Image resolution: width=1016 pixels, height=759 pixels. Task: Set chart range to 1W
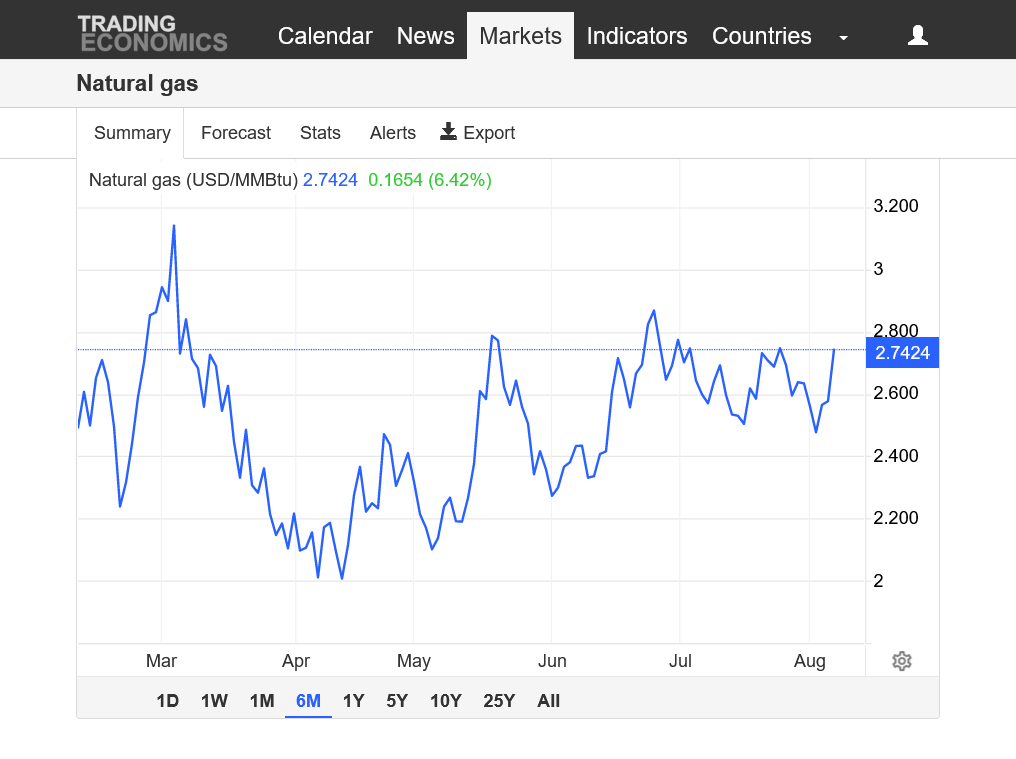214,701
